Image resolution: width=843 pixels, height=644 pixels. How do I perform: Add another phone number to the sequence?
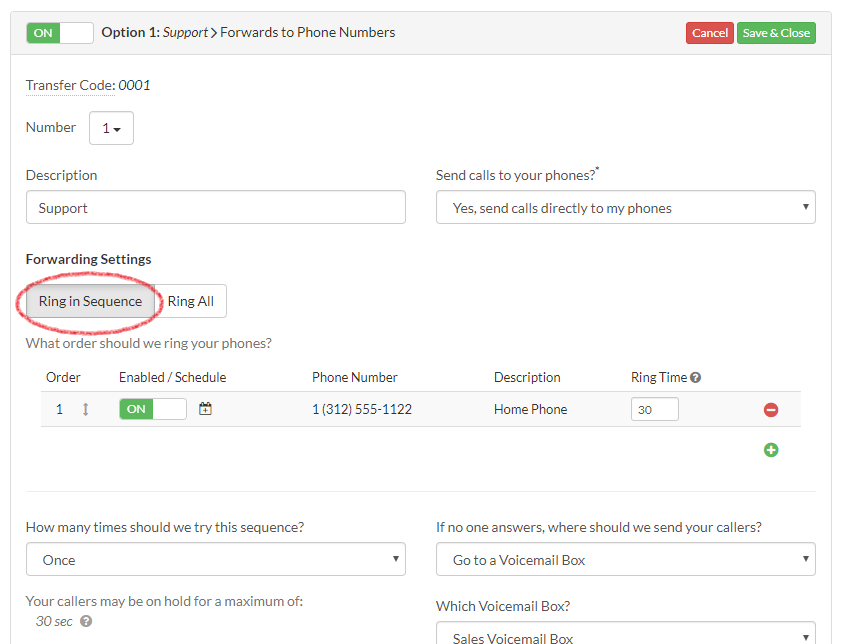coord(770,450)
